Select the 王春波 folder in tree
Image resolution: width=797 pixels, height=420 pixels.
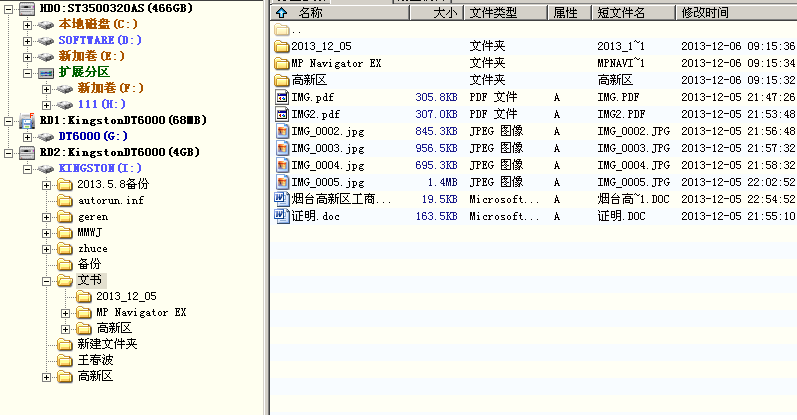tap(96, 360)
